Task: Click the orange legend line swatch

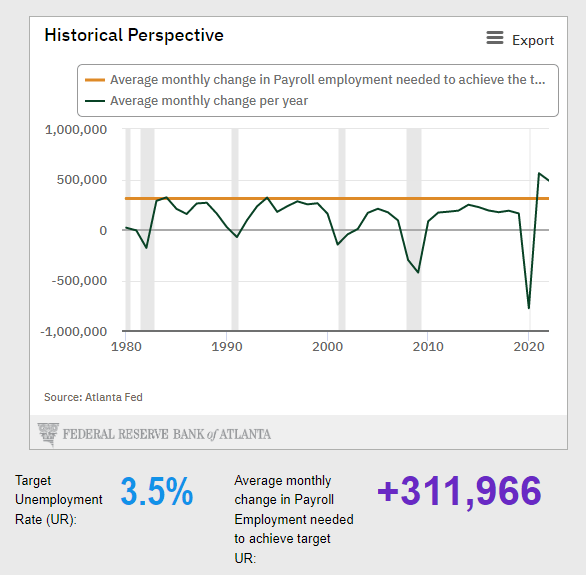Action: click(95, 80)
